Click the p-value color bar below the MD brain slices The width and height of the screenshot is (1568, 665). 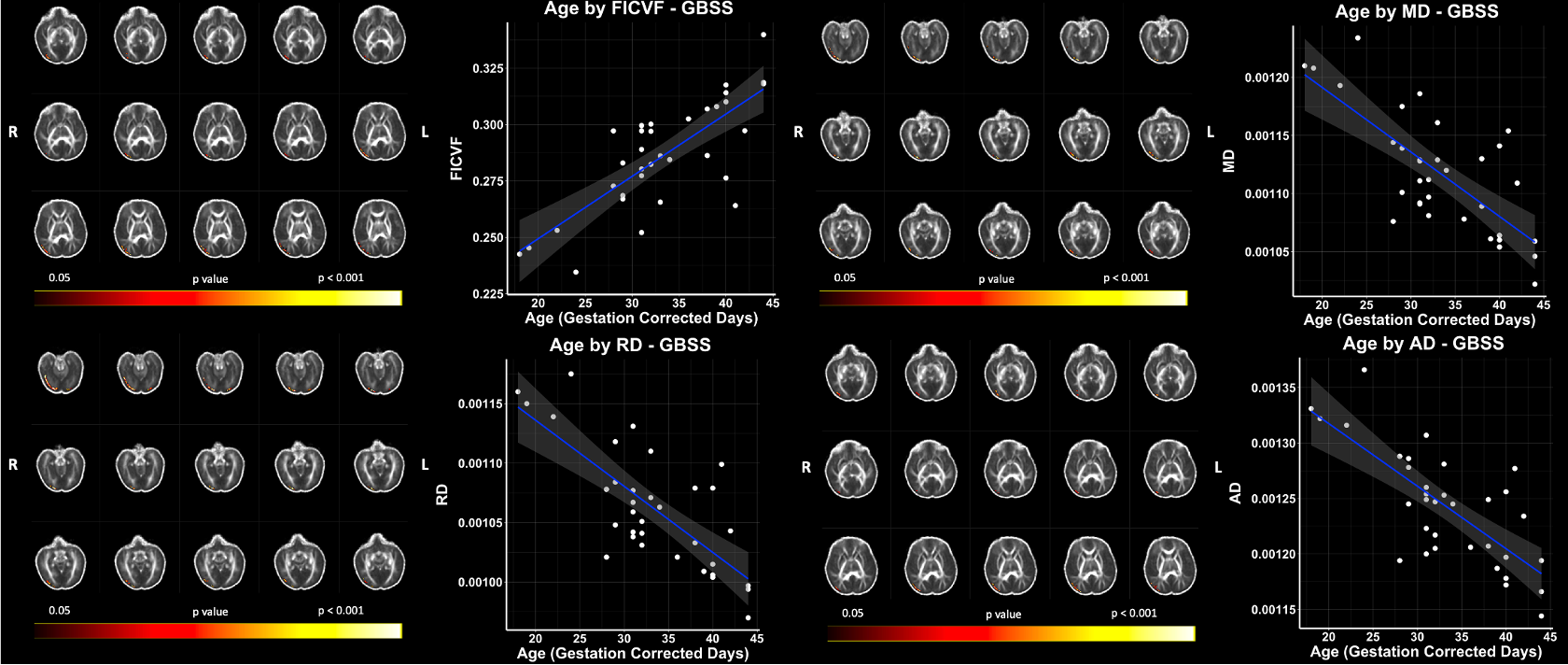click(1002, 298)
